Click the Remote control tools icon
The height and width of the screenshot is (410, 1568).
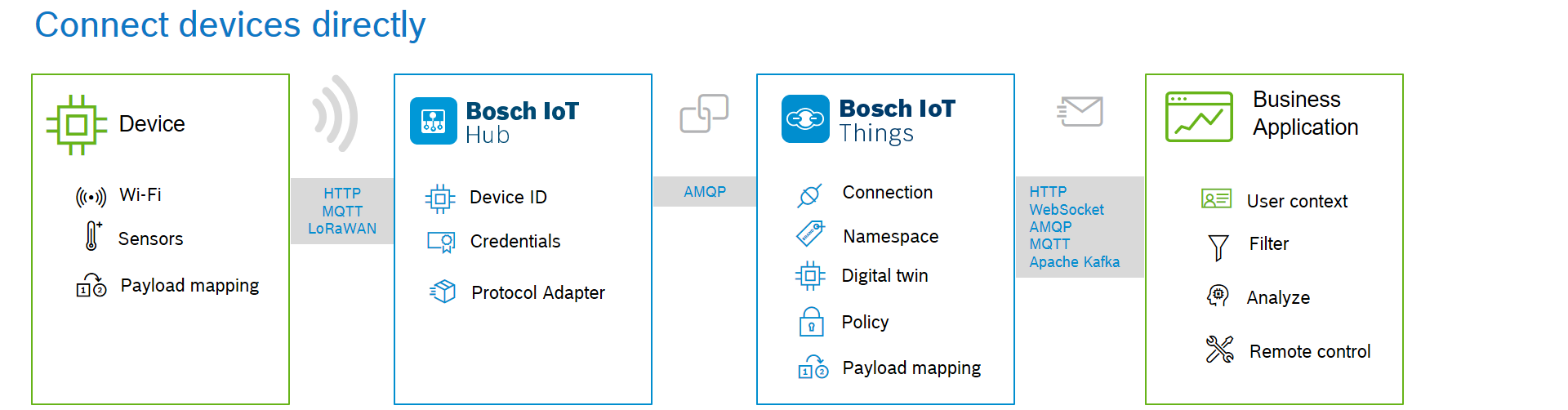1219,350
